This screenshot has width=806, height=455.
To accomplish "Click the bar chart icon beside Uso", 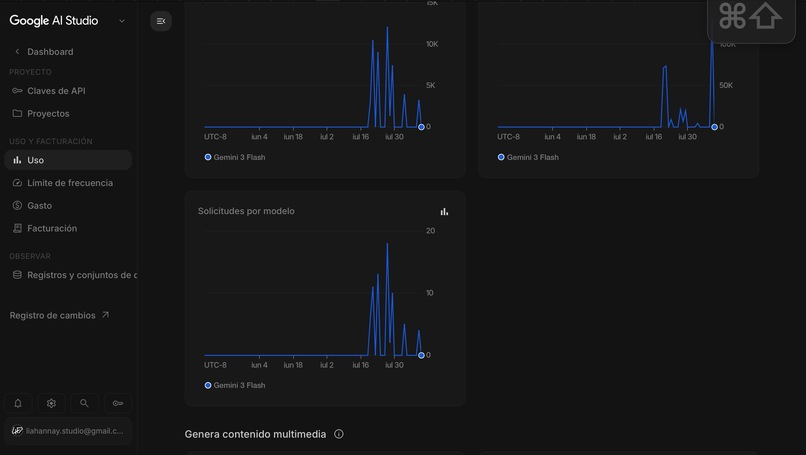I will (x=17, y=160).
